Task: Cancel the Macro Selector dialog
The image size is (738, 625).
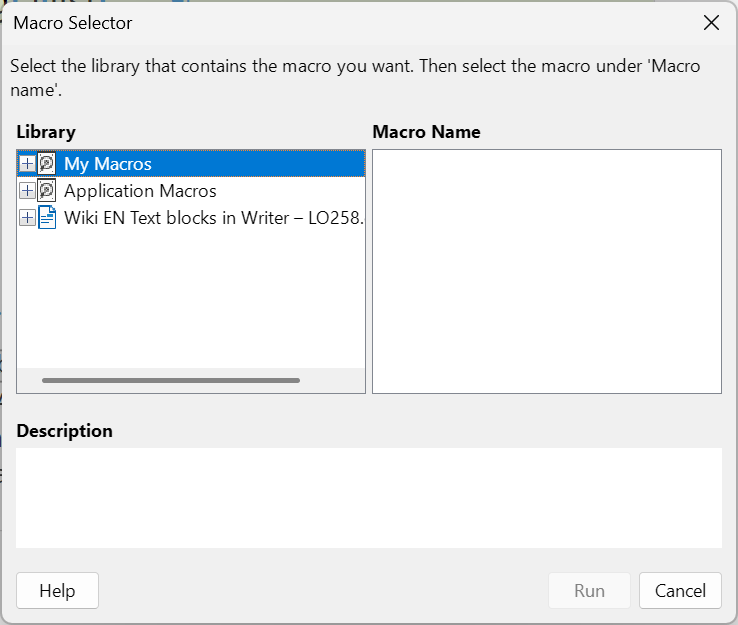Action: tap(680, 591)
